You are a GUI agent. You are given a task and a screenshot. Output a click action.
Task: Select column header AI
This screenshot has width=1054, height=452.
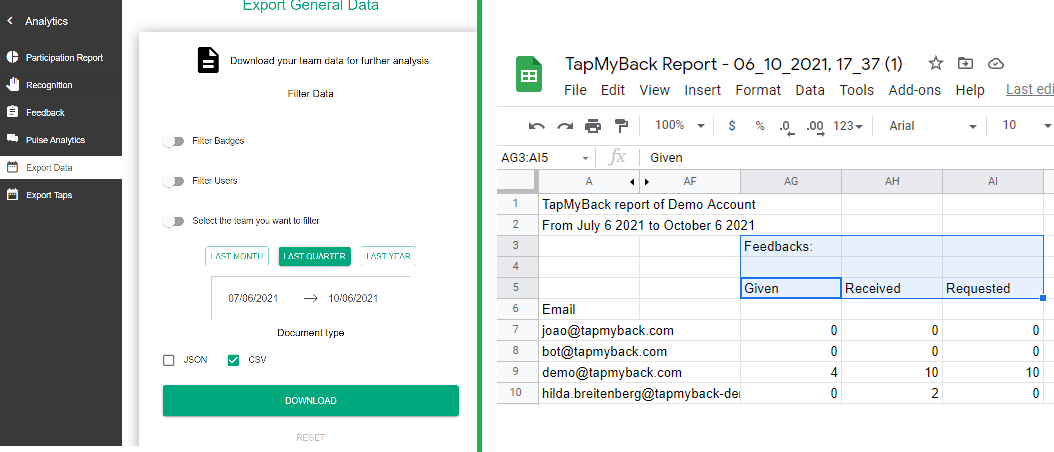[x=992, y=181]
